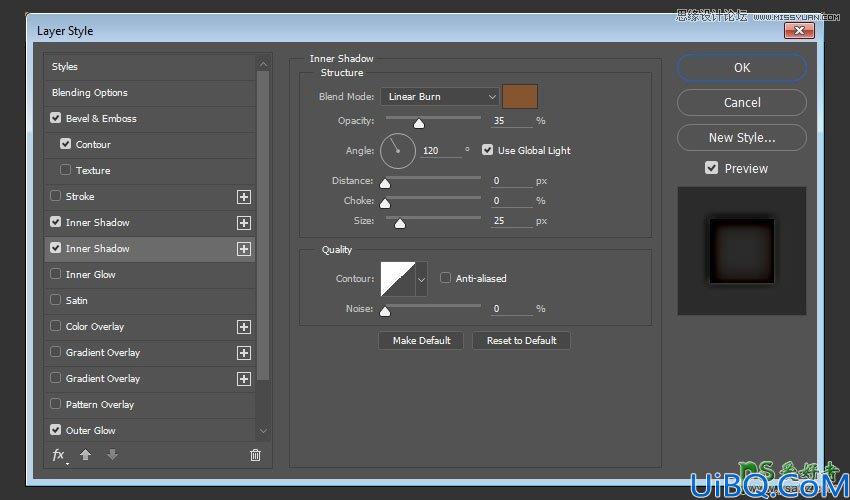Delete effect using the trash icon
This screenshot has height=500, width=850.
255,456
